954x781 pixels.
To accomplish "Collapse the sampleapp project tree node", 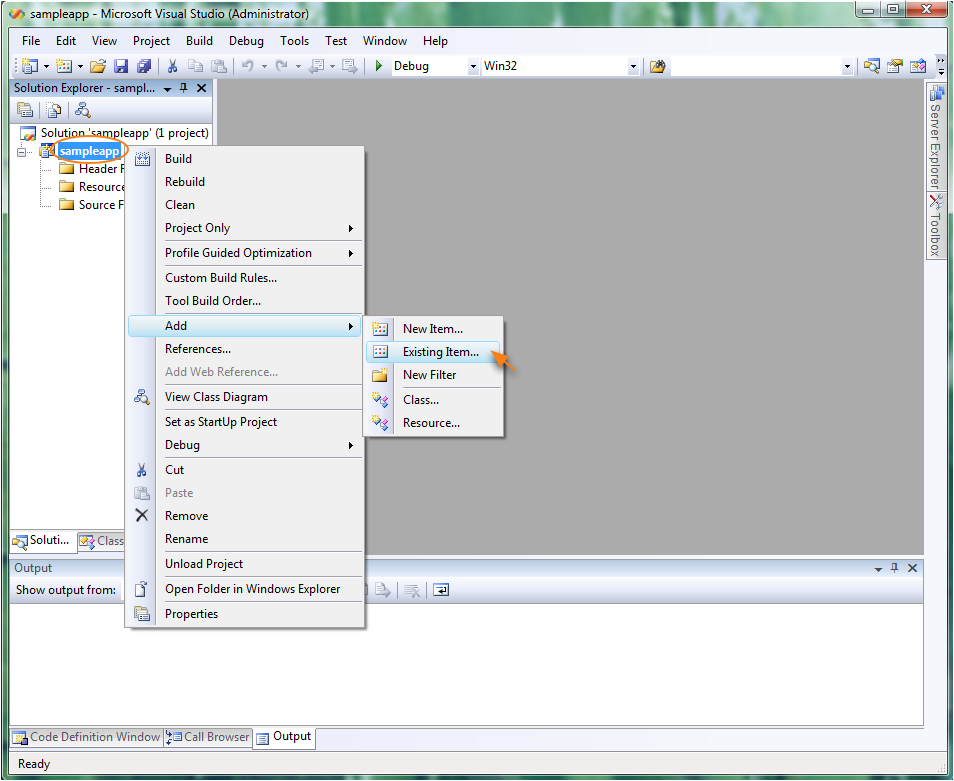I will 21,151.
